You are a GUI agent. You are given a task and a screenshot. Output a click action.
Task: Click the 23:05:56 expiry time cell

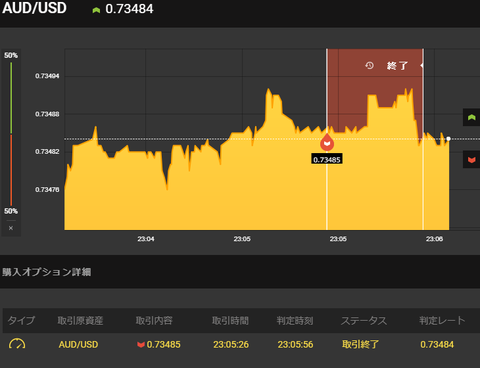coord(295,344)
